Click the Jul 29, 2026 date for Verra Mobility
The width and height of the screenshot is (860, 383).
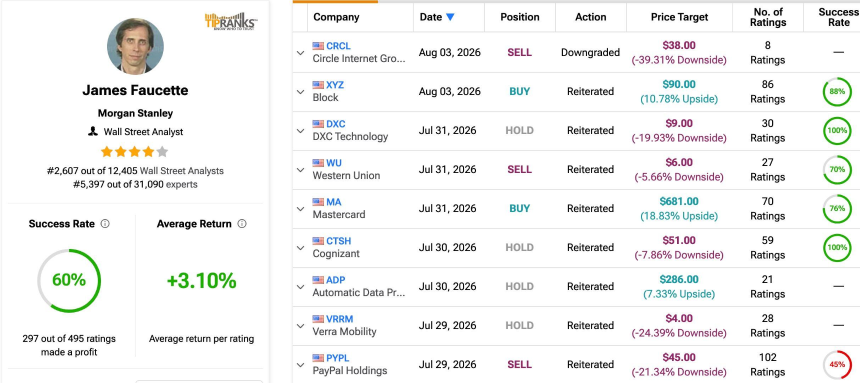point(448,325)
